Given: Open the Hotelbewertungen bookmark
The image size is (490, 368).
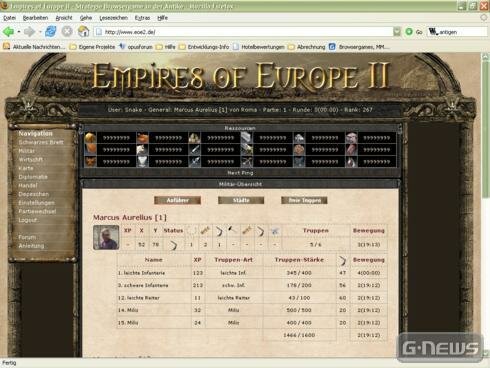Looking at the screenshot, I should pyautogui.click(x=259, y=47).
